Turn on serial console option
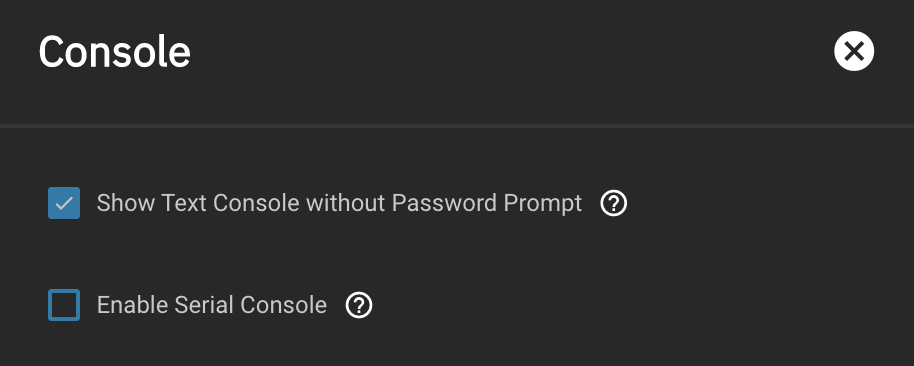The image size is (914, 366). 64,305
